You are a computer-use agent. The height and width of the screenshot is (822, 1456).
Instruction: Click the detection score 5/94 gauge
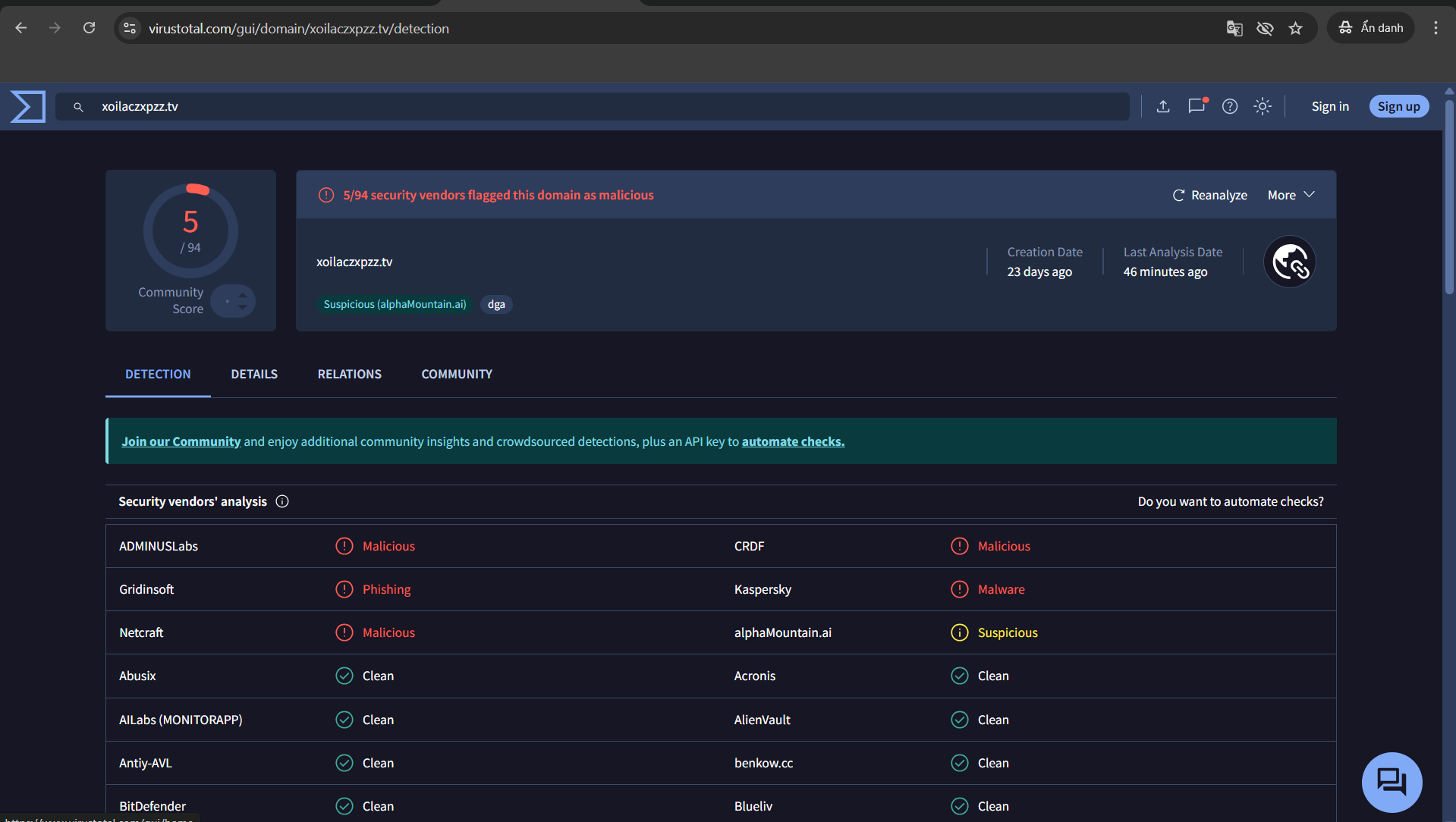click(x=190, y=231)
